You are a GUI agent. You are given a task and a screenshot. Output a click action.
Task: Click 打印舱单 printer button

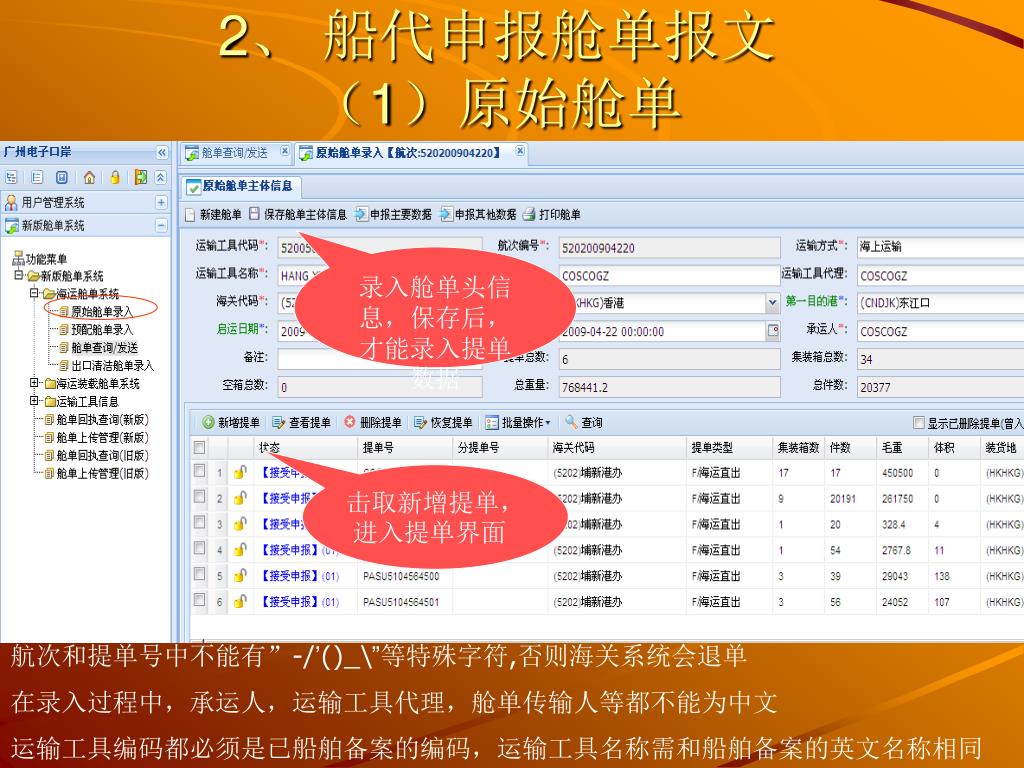(x=552, y=214)
